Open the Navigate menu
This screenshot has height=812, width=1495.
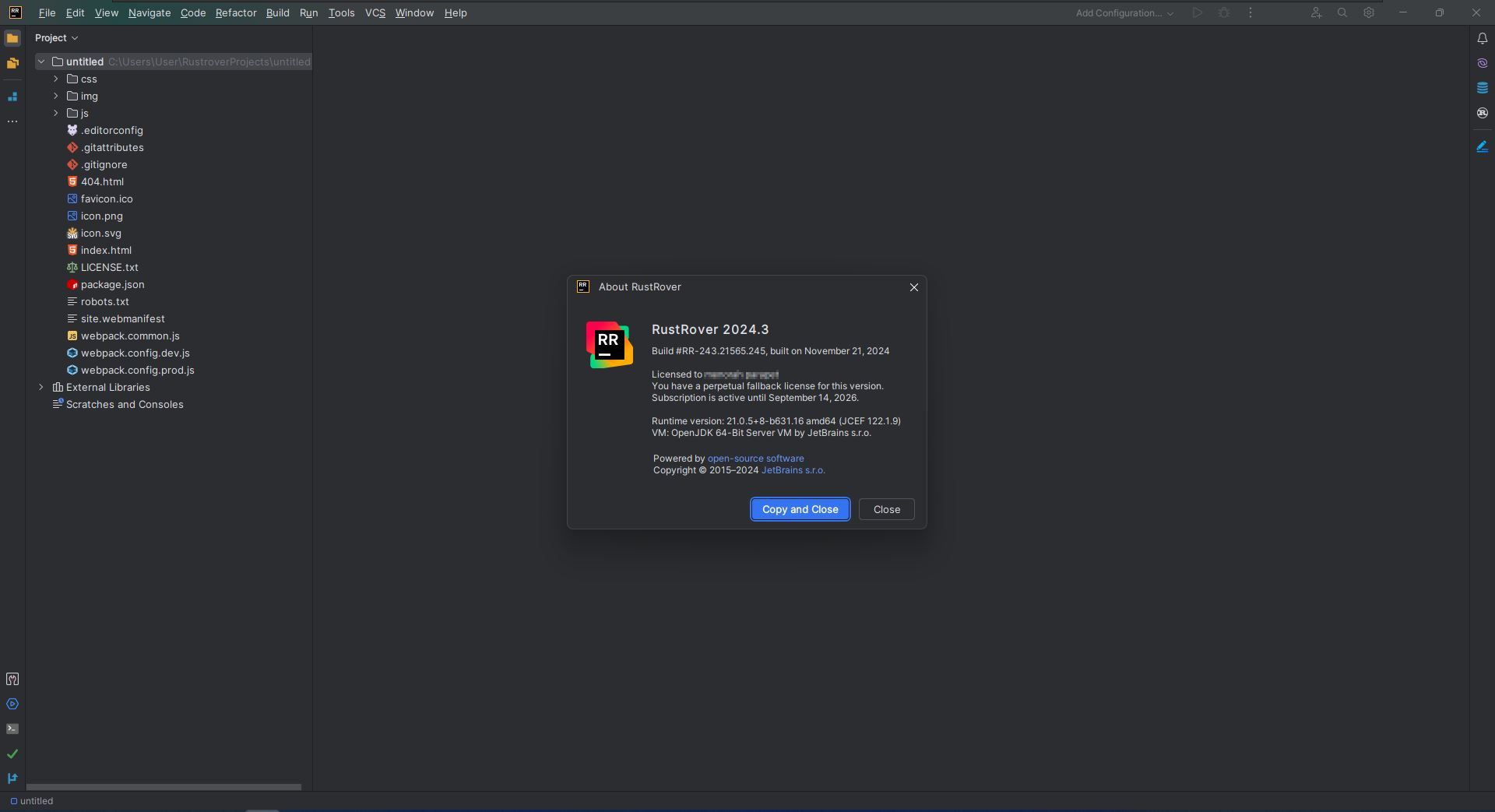tap(149, 12)
